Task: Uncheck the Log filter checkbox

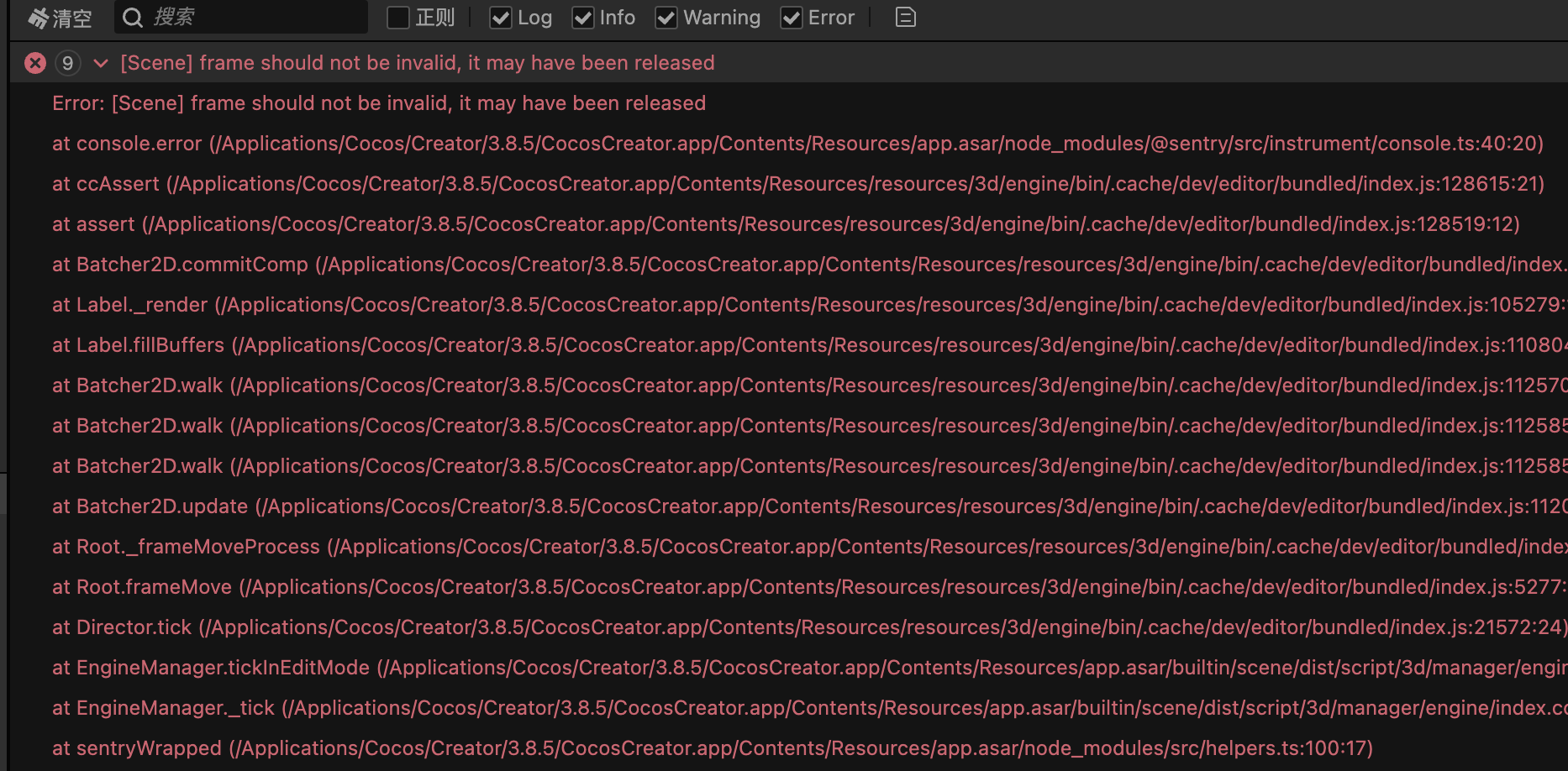Action: pyautogui.click(x=501, y=18)
